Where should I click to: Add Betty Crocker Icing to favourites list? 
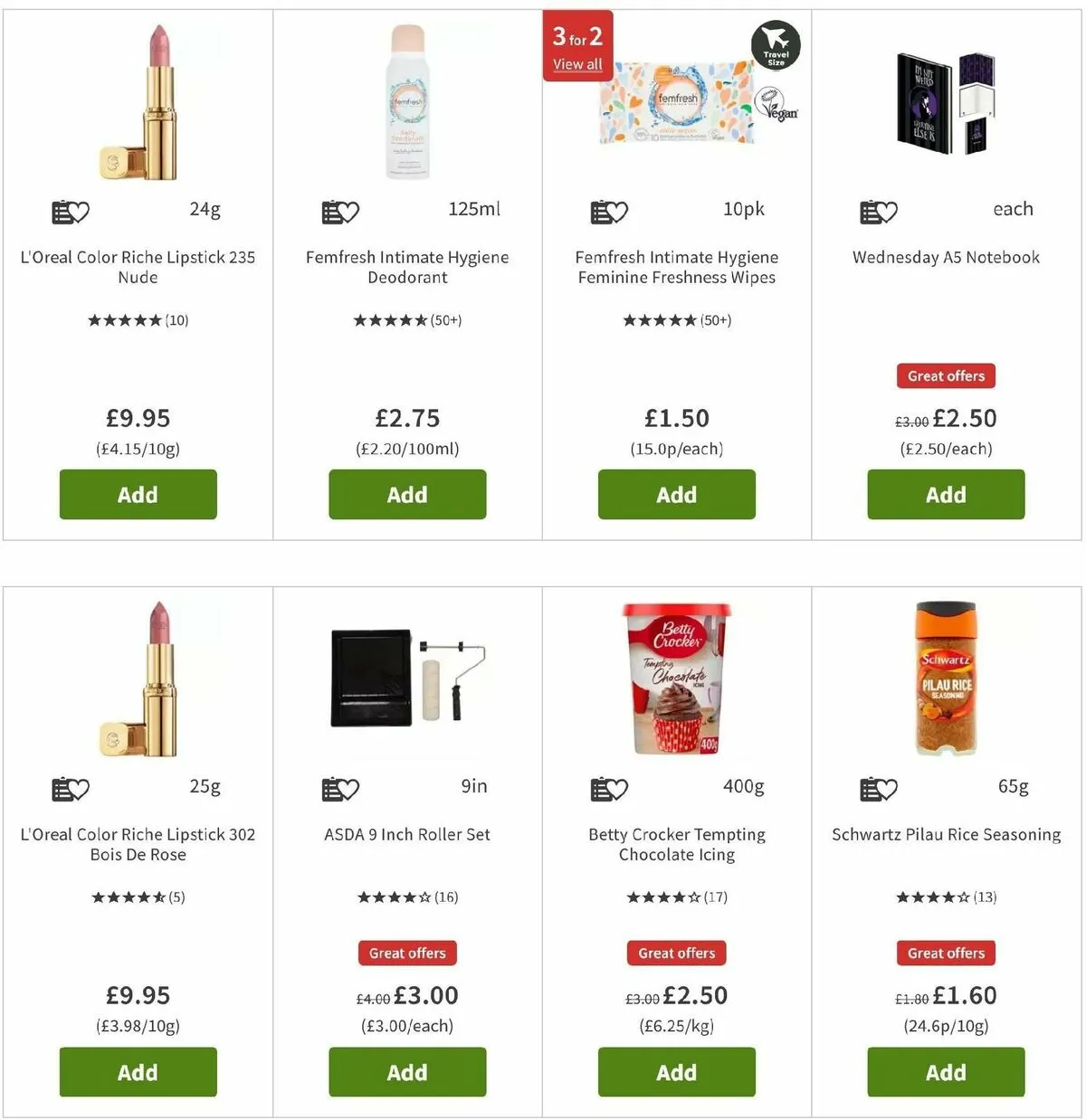point(609,789)
